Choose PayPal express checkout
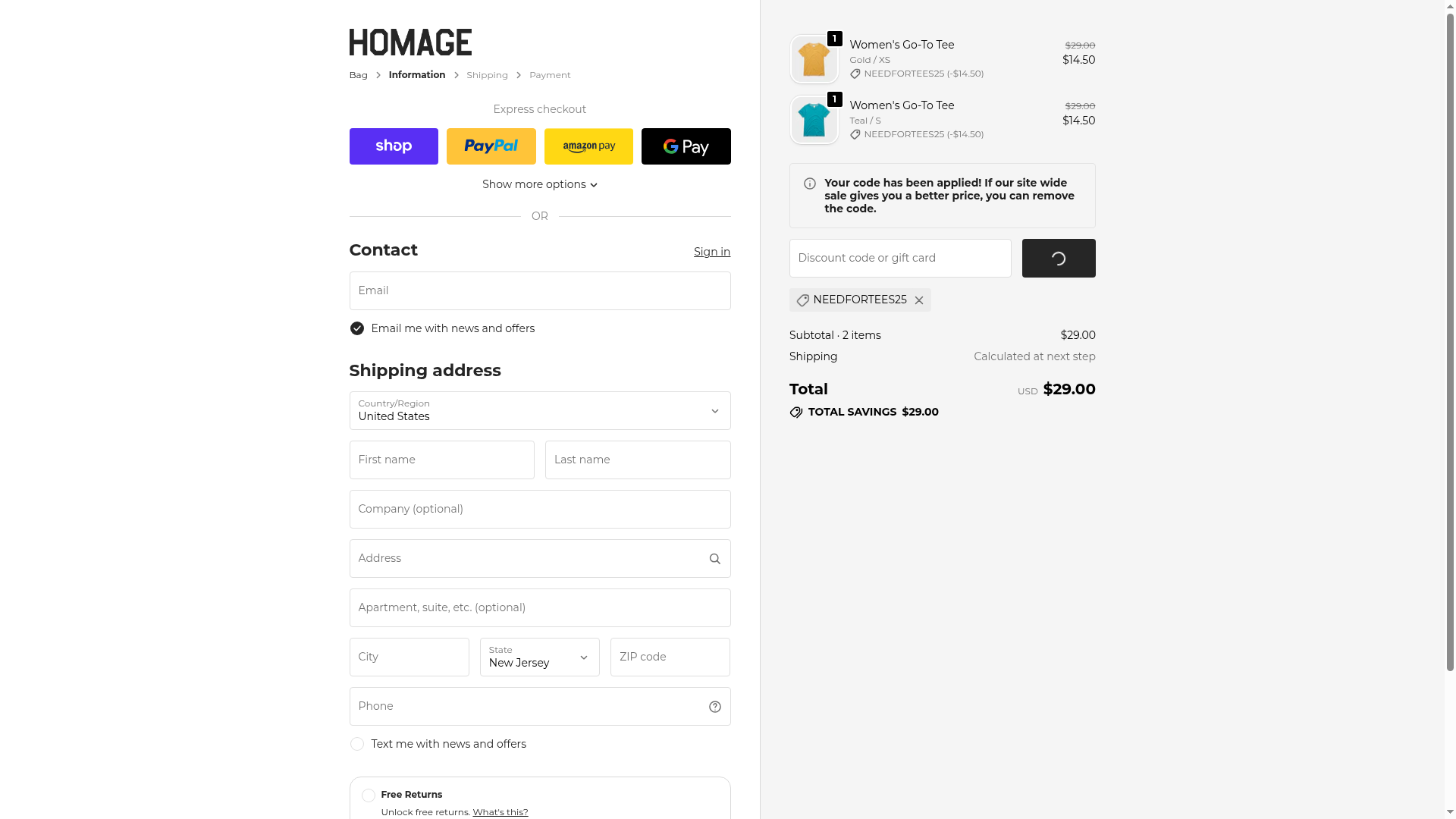The width and height of the screenshot is (1456, 819). click(x=491, y=146)
